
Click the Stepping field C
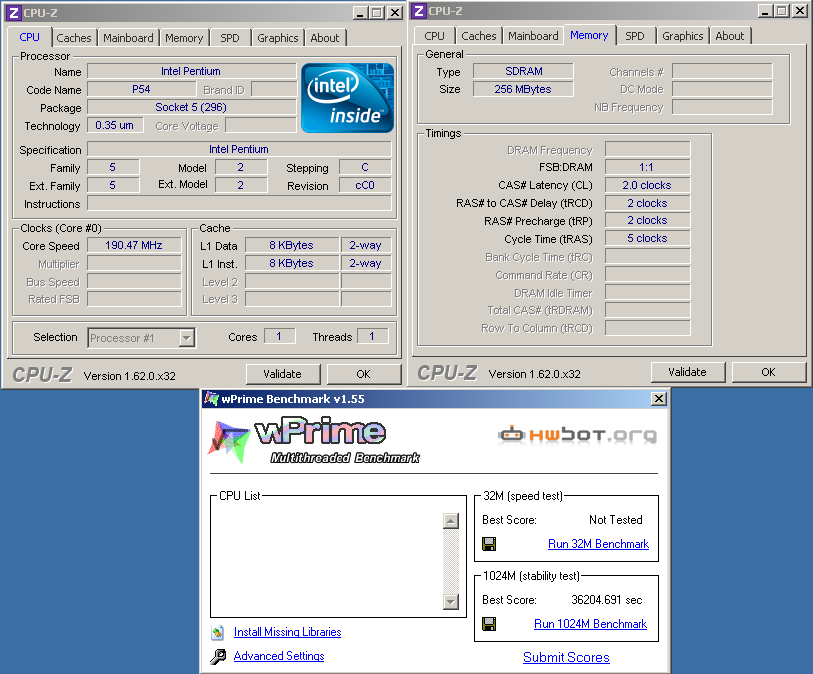tap(365, 167)
